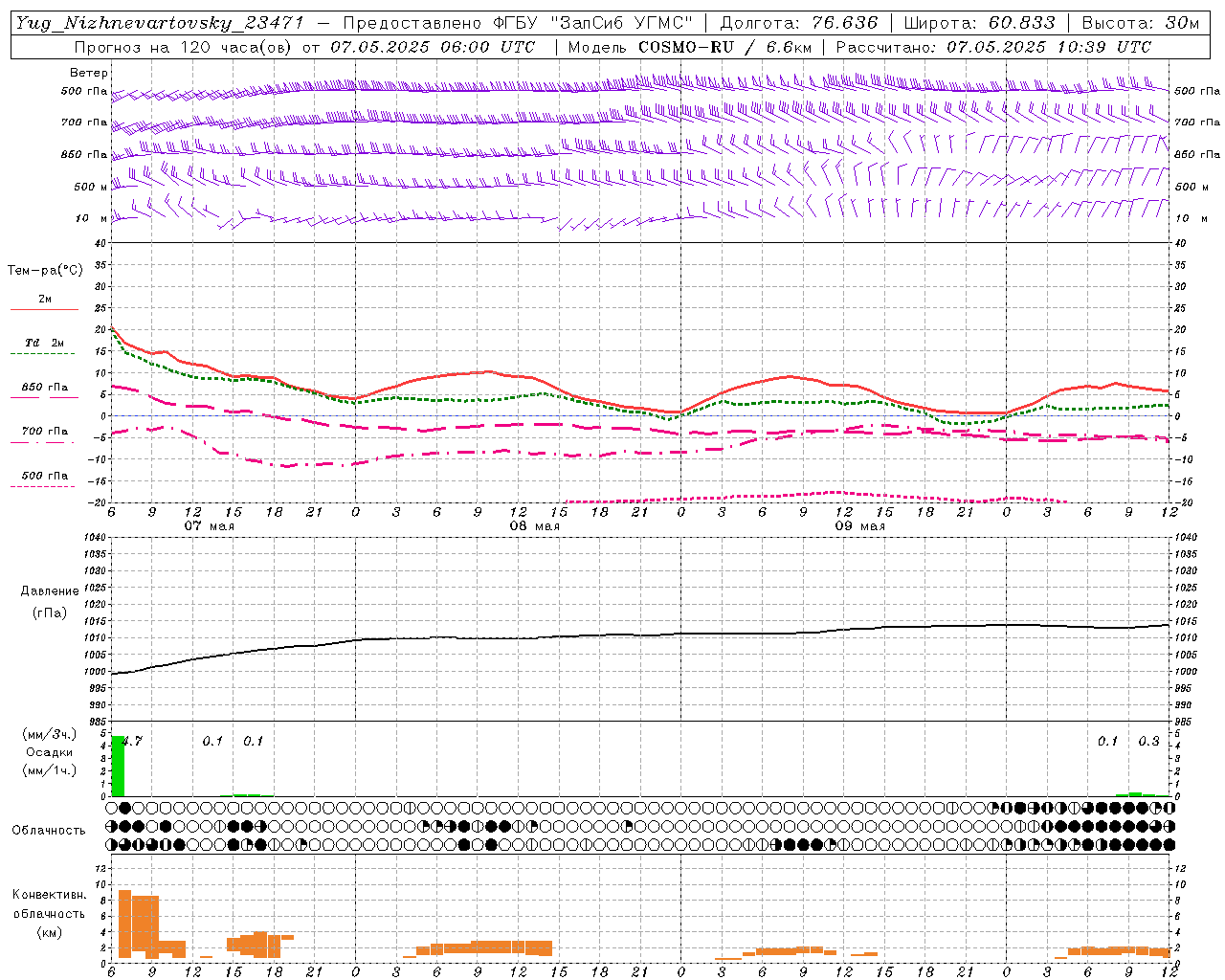1225x980 pixels.
Task: Click the dotted pink line sample under 500 гПа legend
Action: [43, 487]
